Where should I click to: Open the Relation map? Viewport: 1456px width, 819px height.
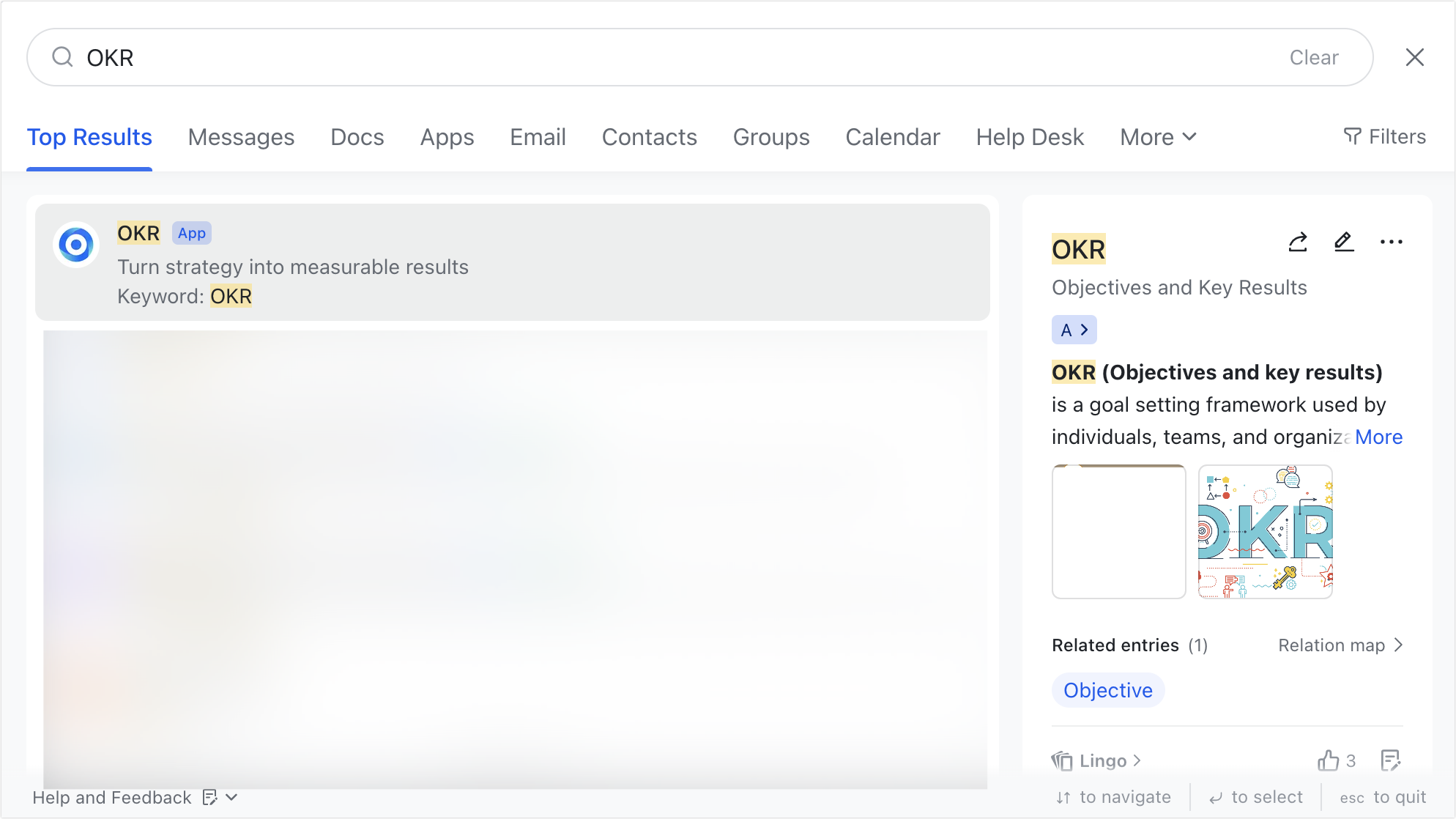point(1340,645)
